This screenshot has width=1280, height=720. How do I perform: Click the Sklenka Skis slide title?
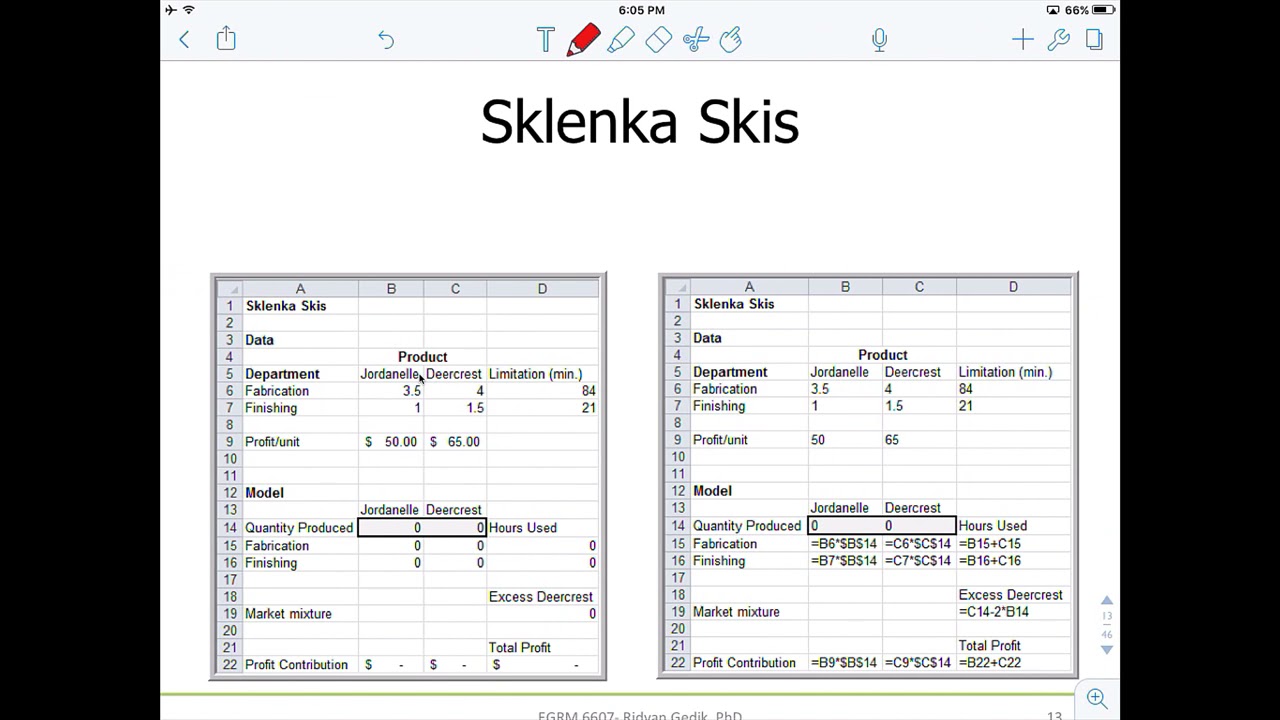pos(640,122)
